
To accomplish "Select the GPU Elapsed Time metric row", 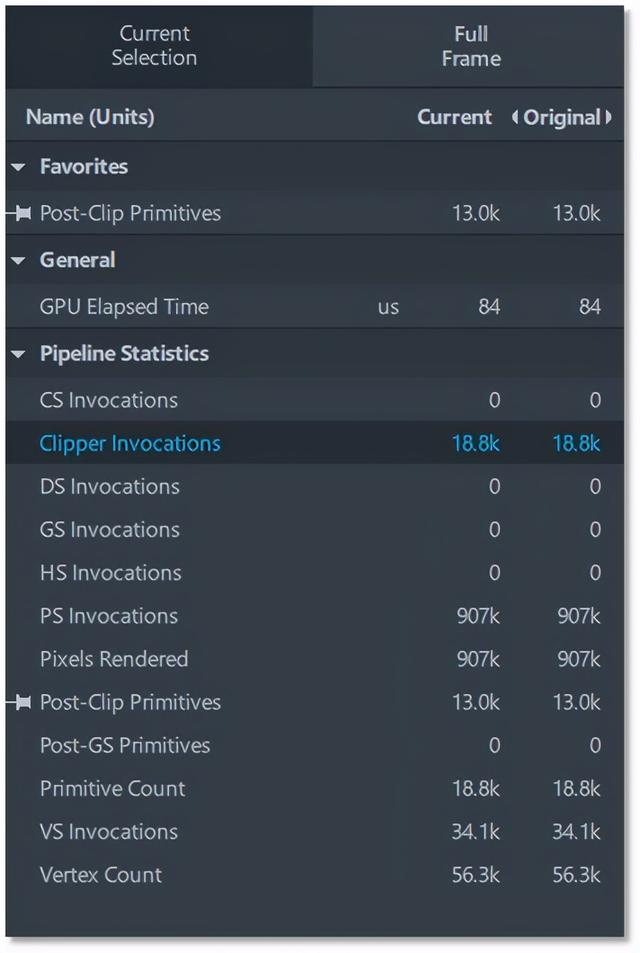I will [124, 307].
